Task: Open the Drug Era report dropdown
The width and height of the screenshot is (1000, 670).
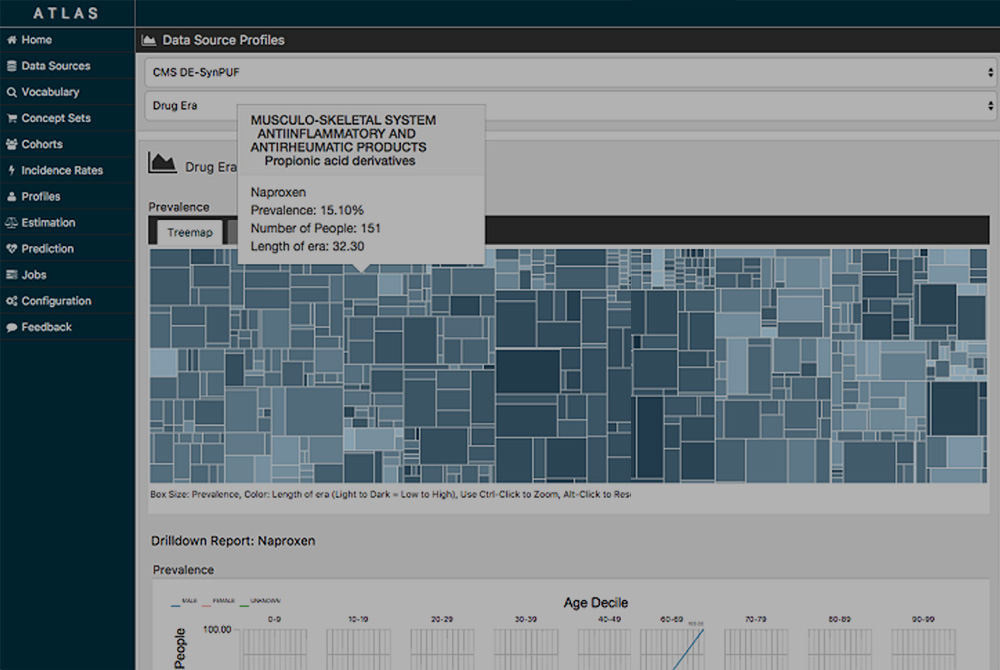Action: tap(570, 105)
